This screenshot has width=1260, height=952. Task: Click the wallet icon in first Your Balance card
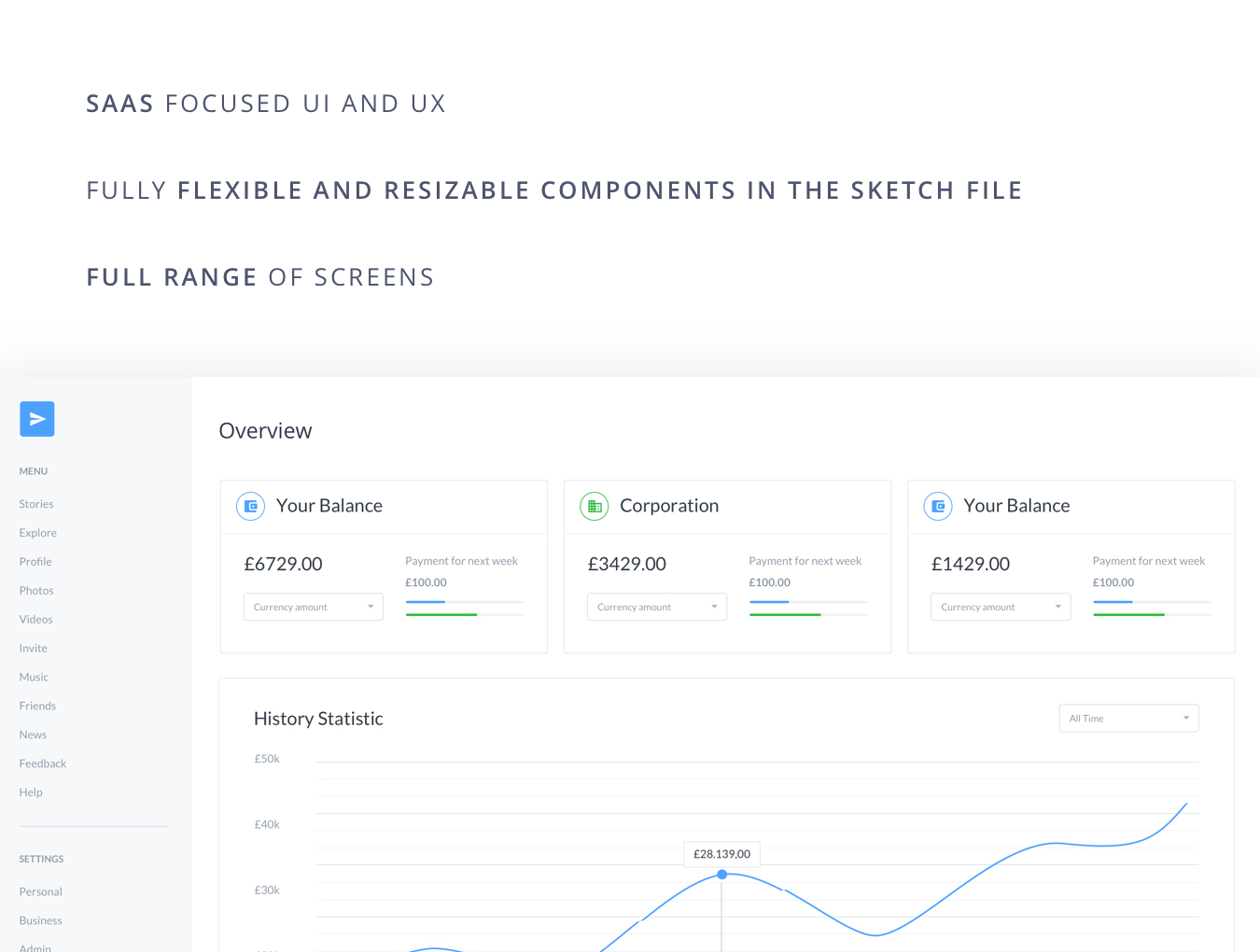(x=251, y=506)
